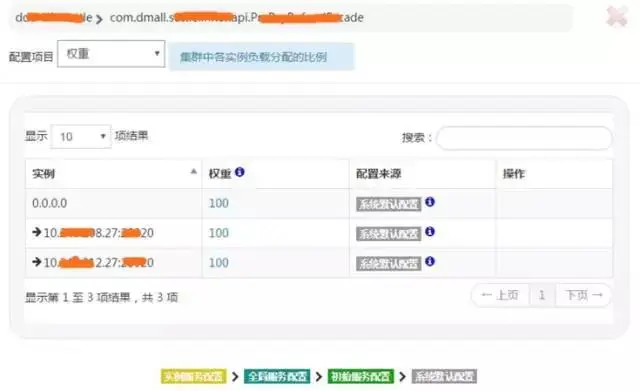Image resolution: width=640 pixels, height=391 pixels.
Task: Click info icon in the 0.0.0.0 row
Action: 430,202
